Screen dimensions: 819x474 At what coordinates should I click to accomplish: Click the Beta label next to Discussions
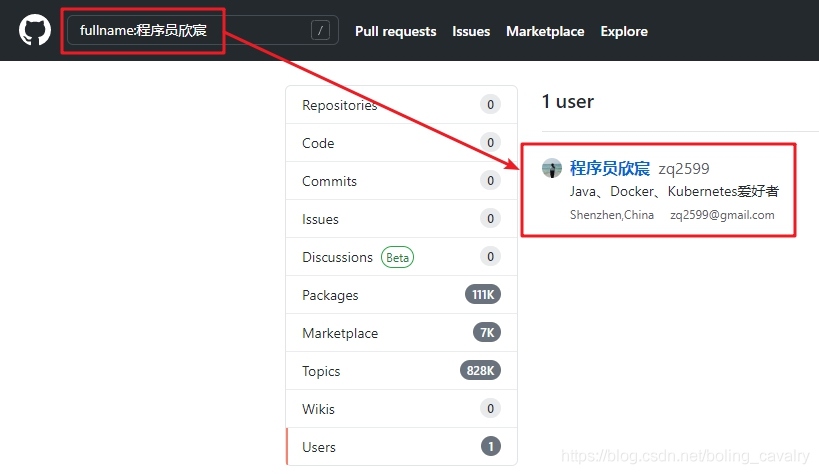397,257
